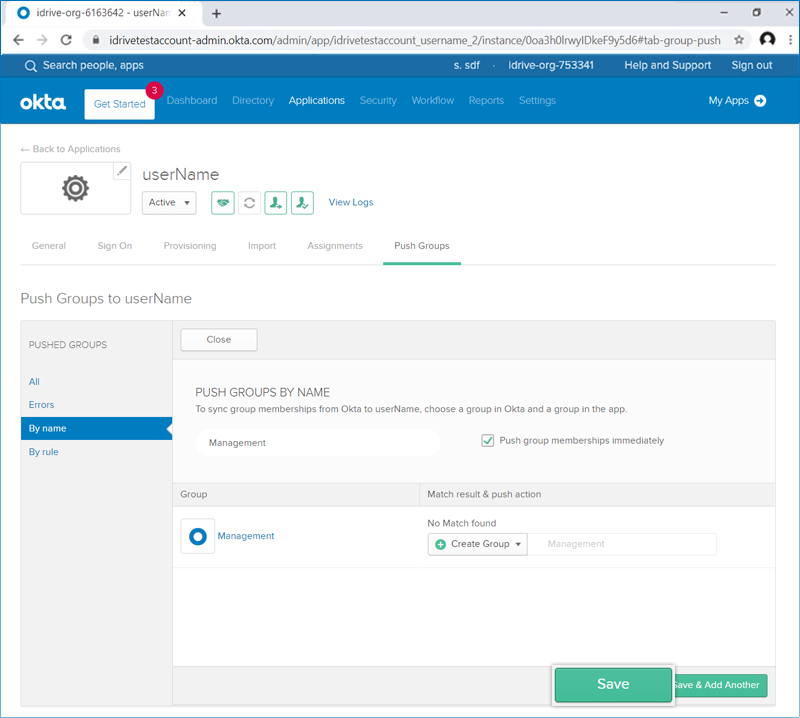Click the browser address bar URL

(414, 40)
